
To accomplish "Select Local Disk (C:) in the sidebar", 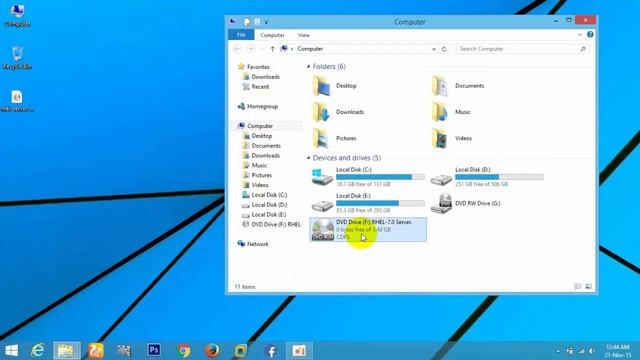I will click(269, 195).
